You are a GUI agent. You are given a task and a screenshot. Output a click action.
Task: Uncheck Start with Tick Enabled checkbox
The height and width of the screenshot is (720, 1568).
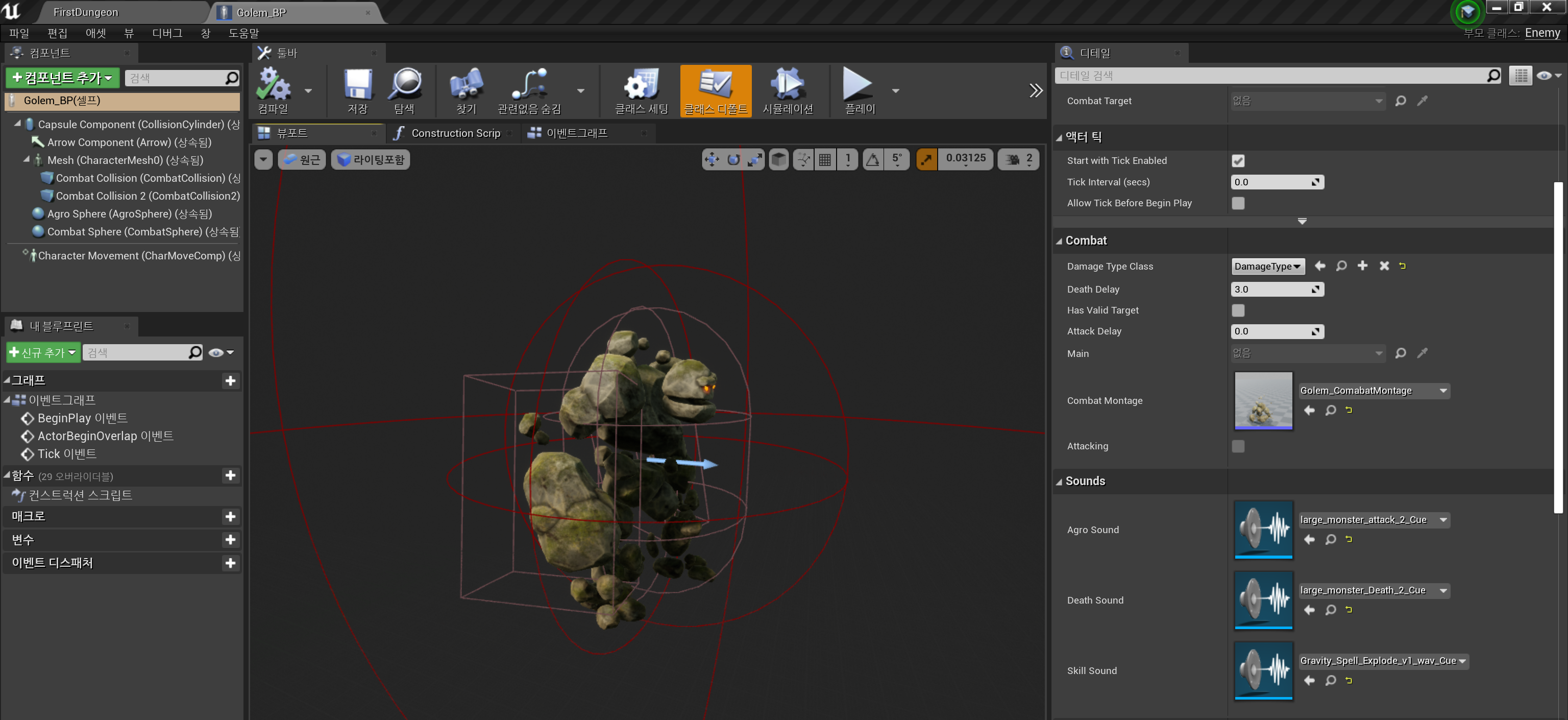[1237, 161]
